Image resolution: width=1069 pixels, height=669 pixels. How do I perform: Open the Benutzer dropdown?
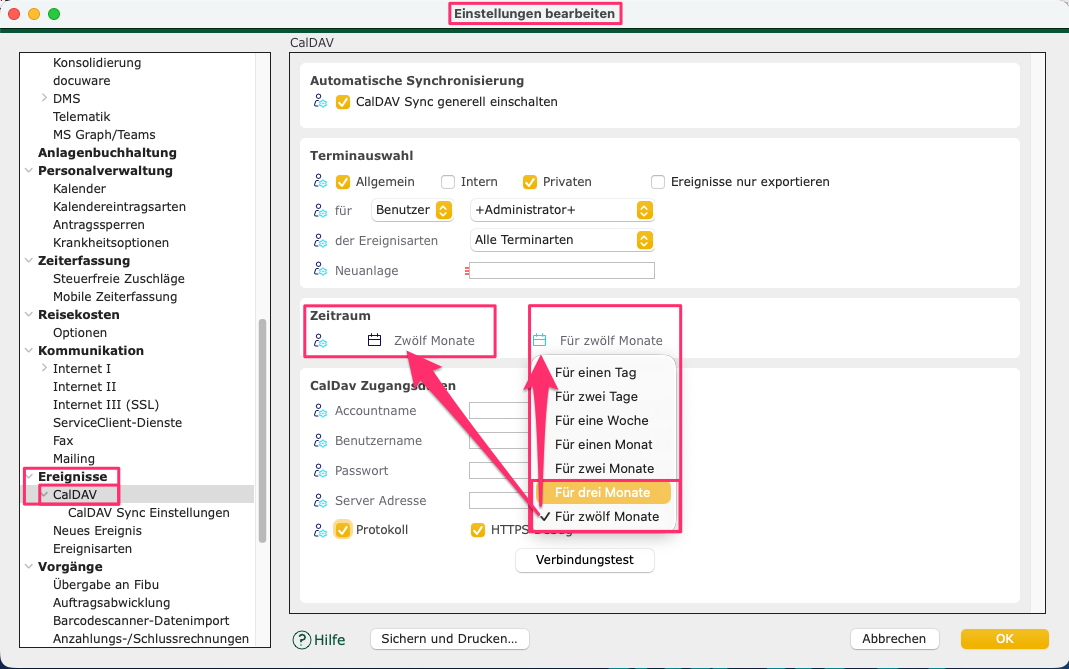(x=412, y=210)
